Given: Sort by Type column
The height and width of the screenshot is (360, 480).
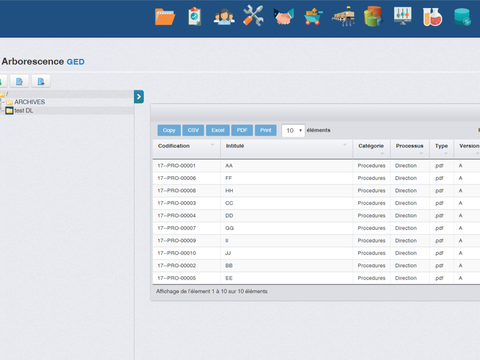Looking at the screenshot, I should click(x=441, y=149).
